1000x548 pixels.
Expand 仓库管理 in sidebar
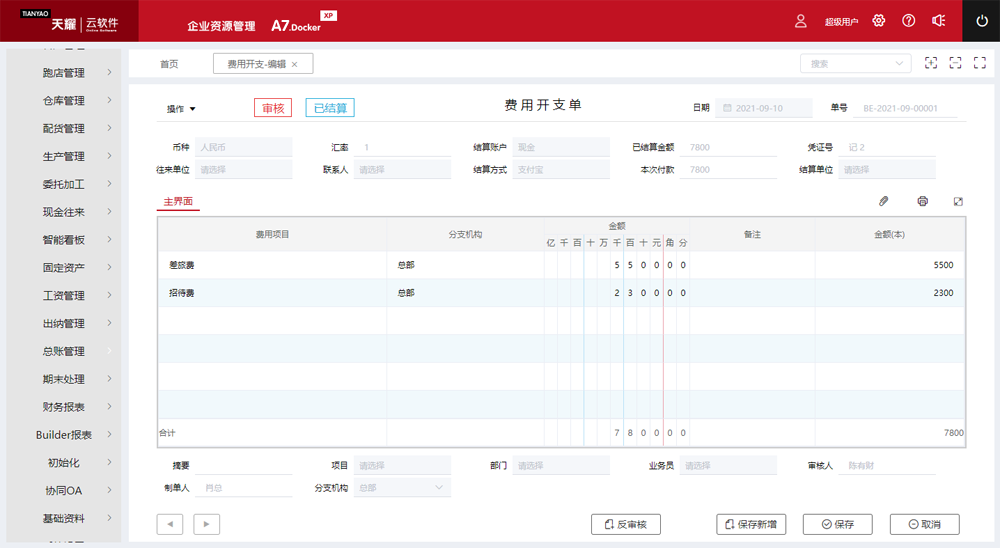64,101
